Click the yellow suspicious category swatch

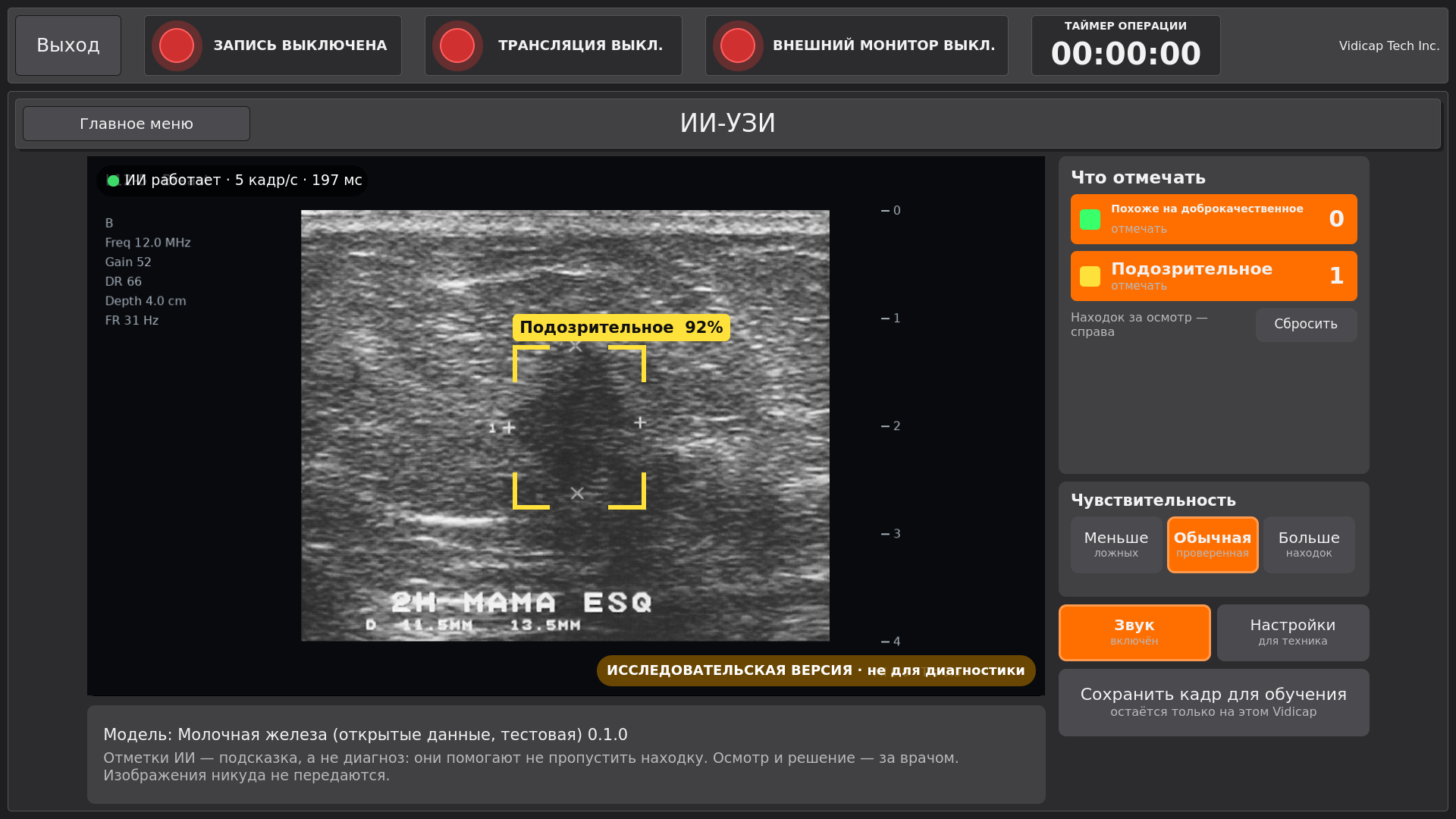[x=1090, y=276]
